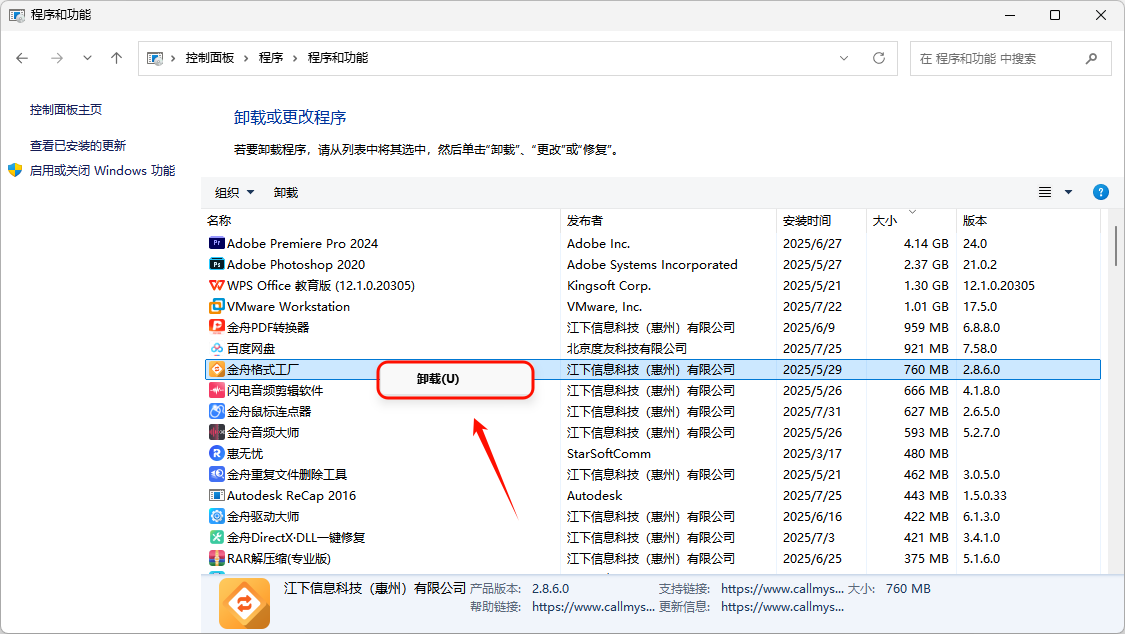Click the Adobe Photoshop 2020 app icon
Viewport: 1125px width, 634px height.
point(216,264)
